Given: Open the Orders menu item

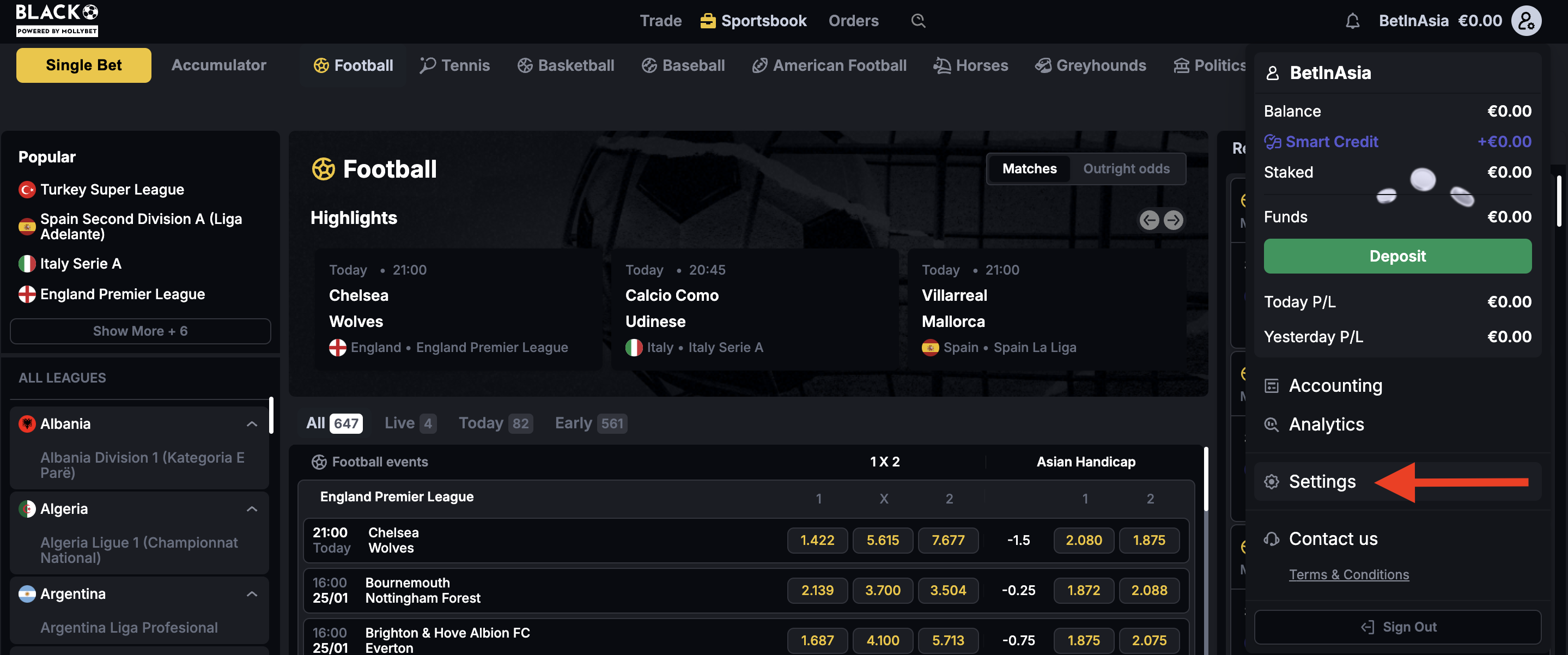Looking at the screenshot, I should pos(853,21).
